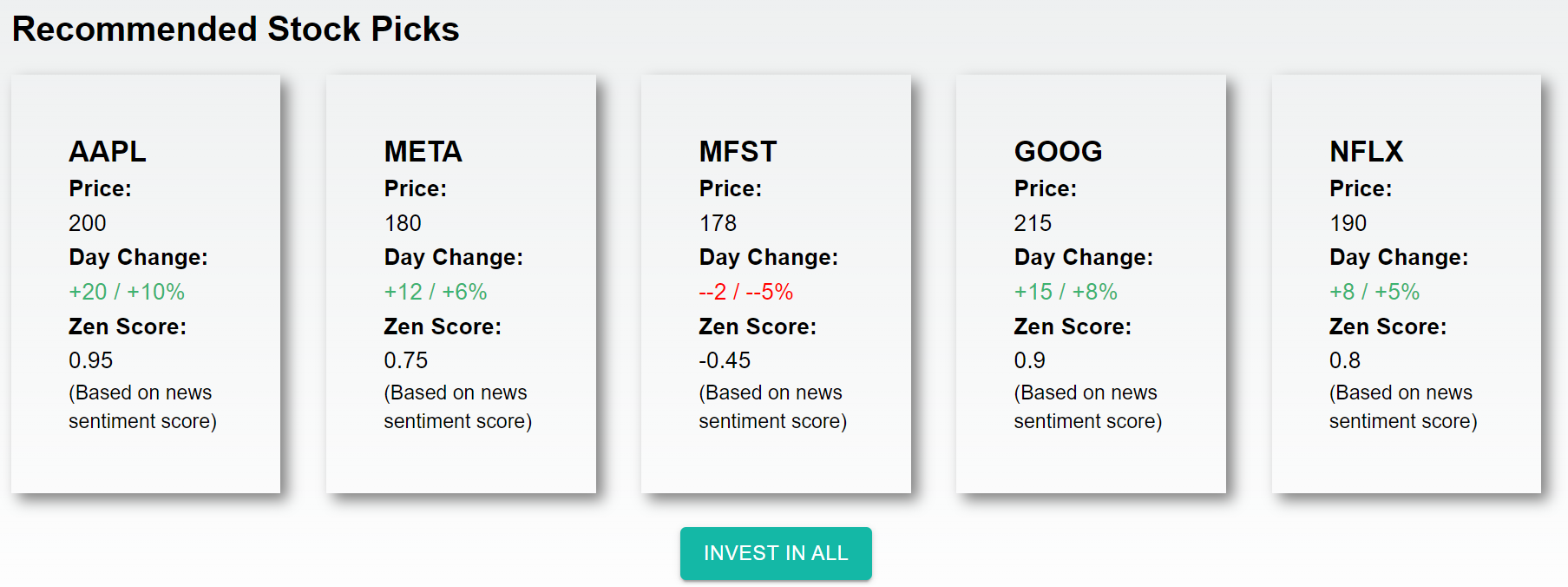Click AAPL price value 200
The height and width of the screenshot is (587, 1568).
tap(88, 223)
